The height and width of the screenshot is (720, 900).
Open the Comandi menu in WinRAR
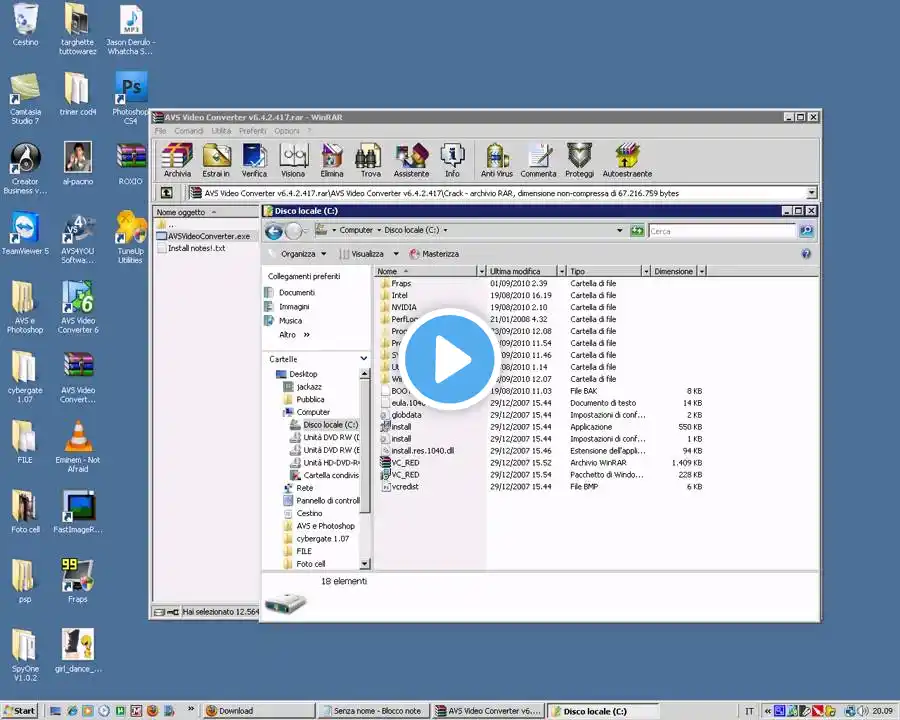click(x=189, y=131)
